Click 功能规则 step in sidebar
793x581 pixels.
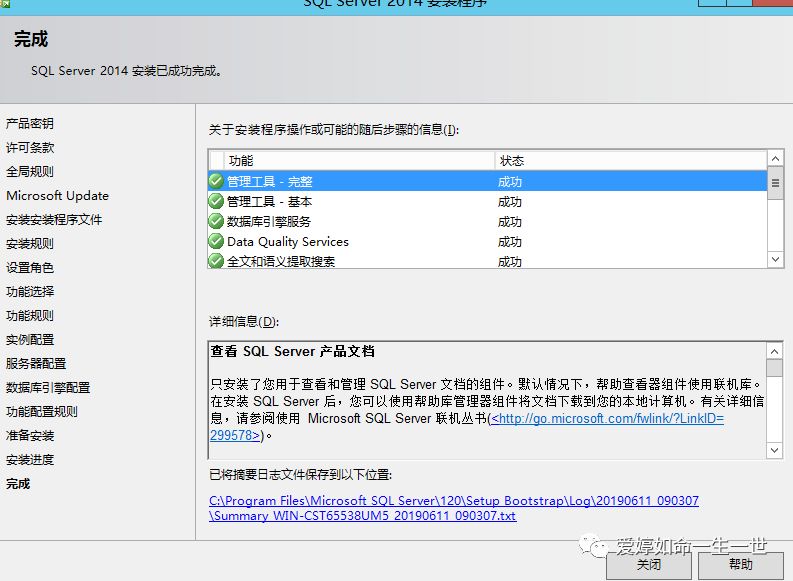(29, 316)
